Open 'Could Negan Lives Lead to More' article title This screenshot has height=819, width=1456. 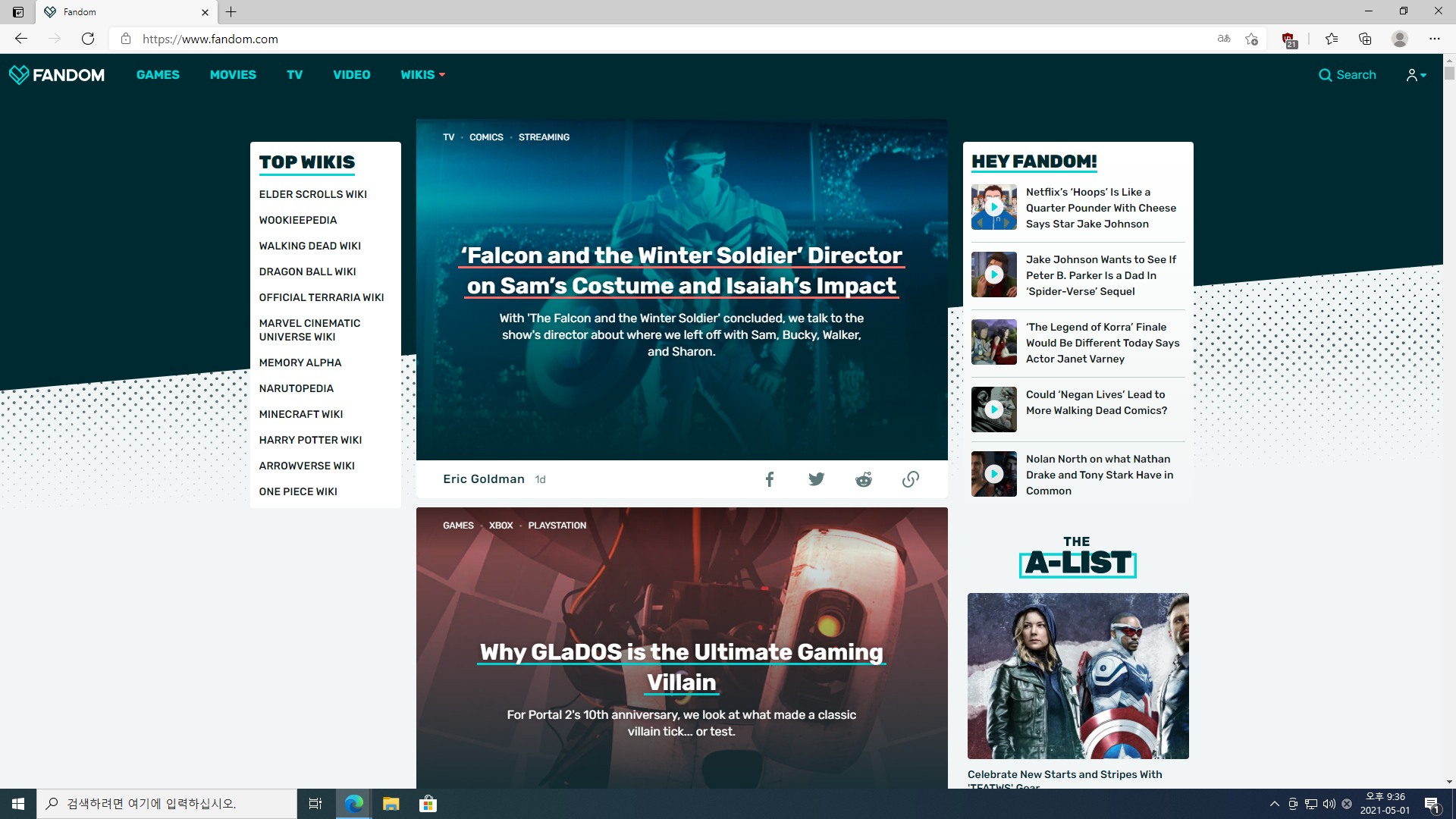tap(1097, 403)
